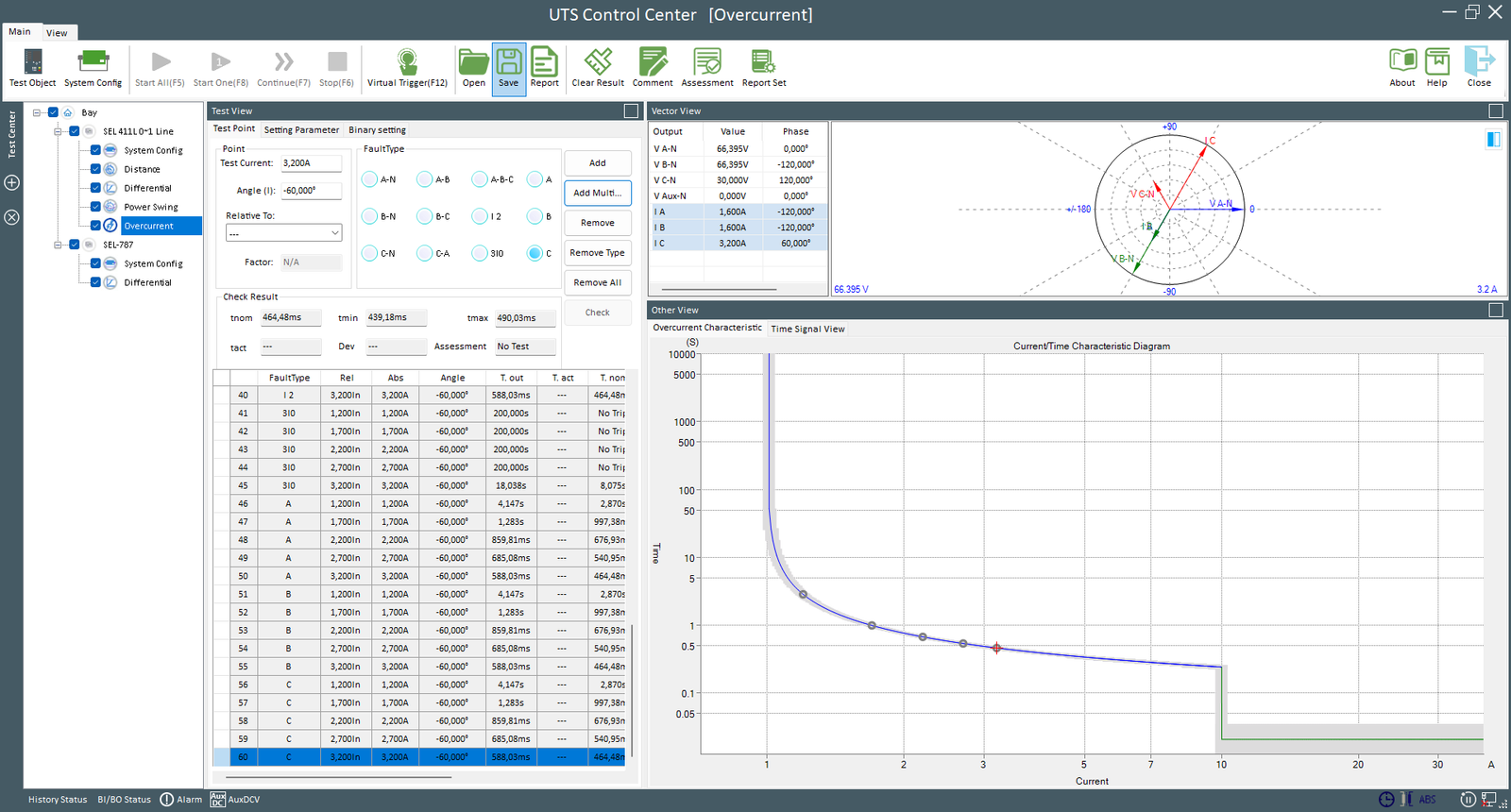Switch to Time Signal View tab
The image size is (1511, 812).
(x=807, y=330)
